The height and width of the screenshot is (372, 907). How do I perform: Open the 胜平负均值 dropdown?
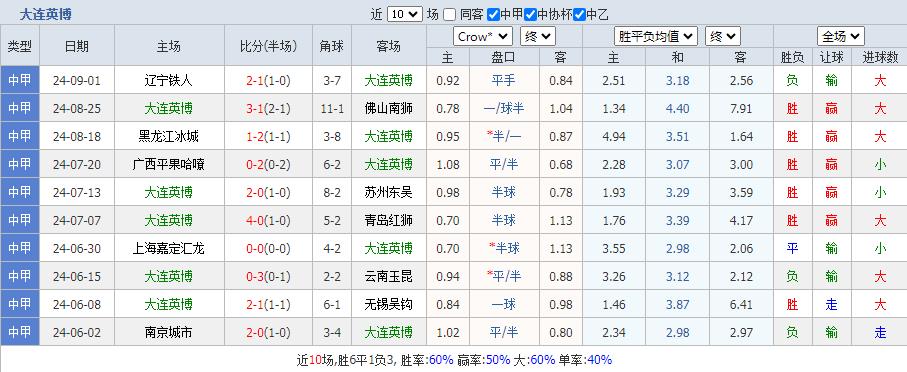[x=656, y=37]
